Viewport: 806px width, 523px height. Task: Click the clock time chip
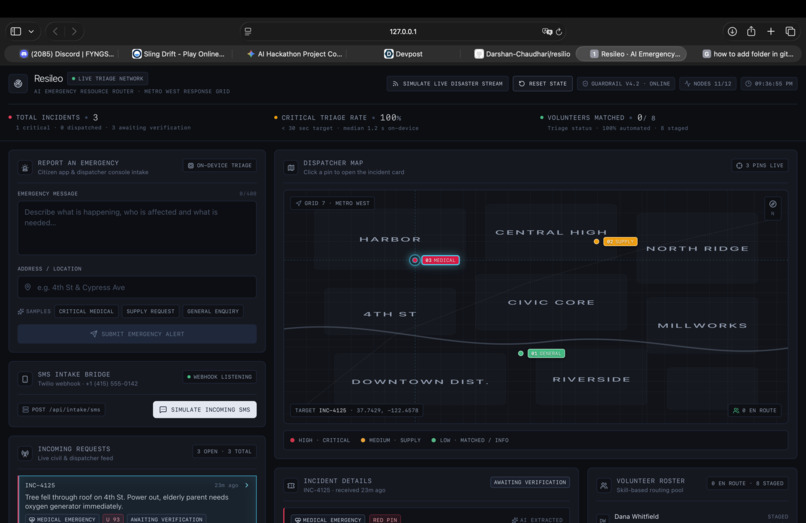[768, 83]
